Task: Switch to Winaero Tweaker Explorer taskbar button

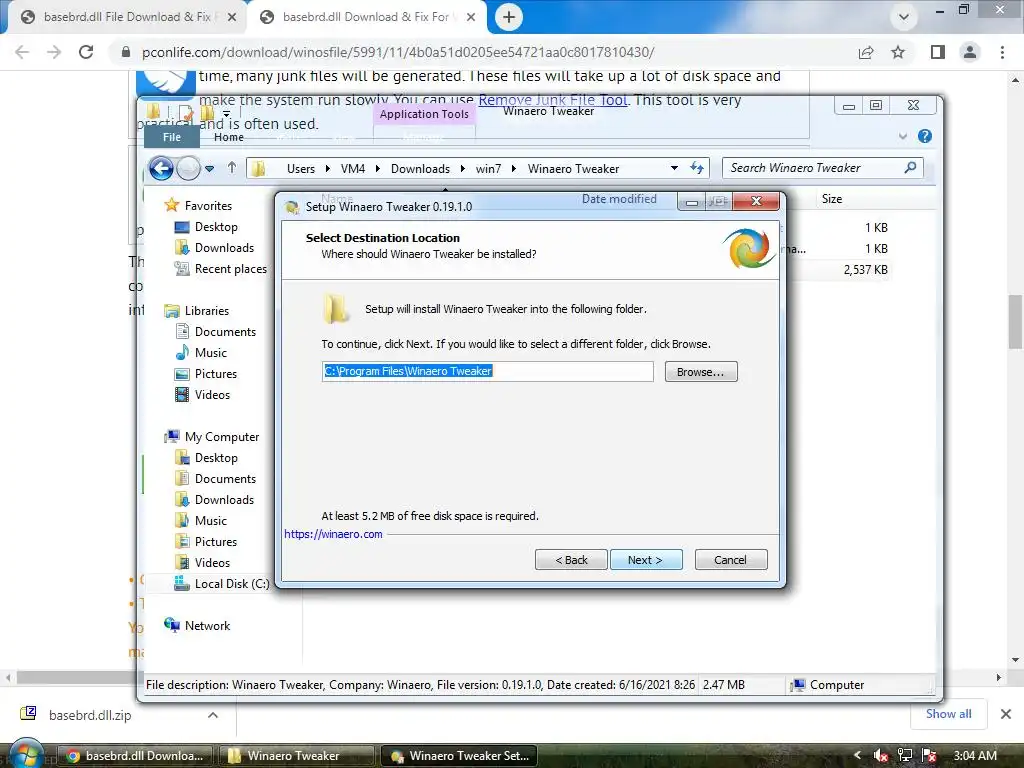Action: tap(296, 756)
